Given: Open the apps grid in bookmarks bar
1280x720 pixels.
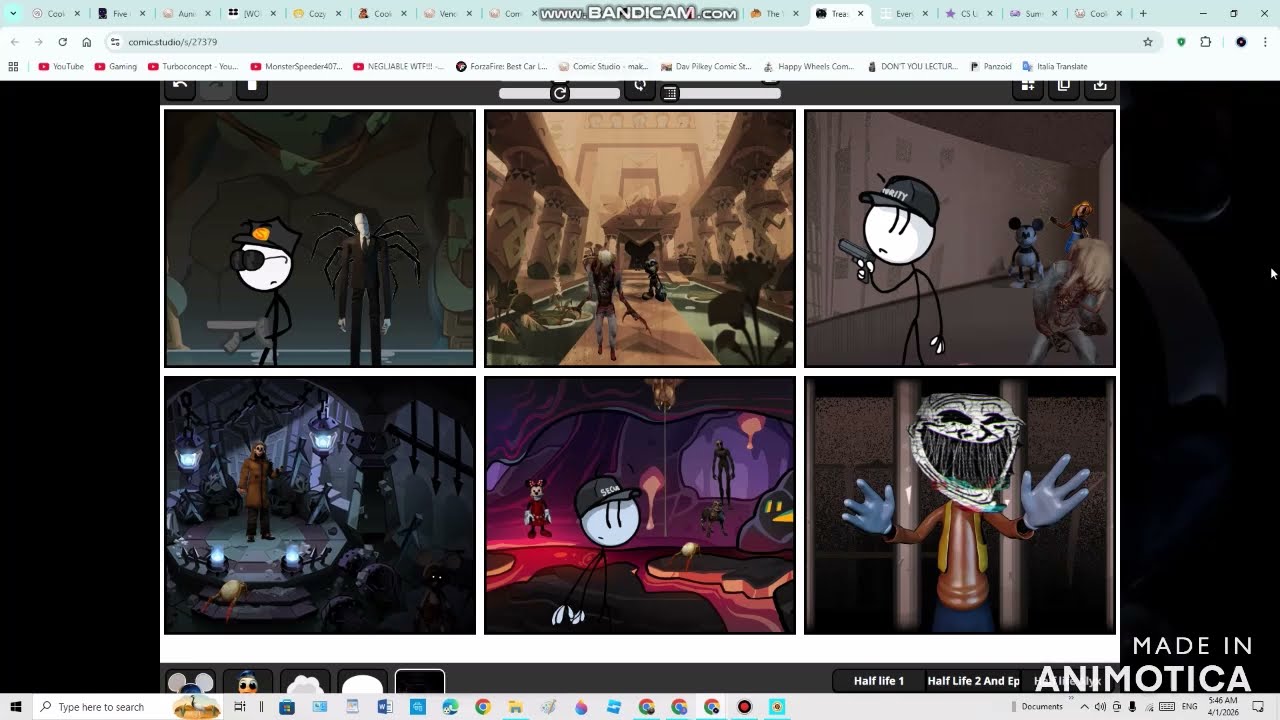Looking at the screenshot, I should point(13,67).
